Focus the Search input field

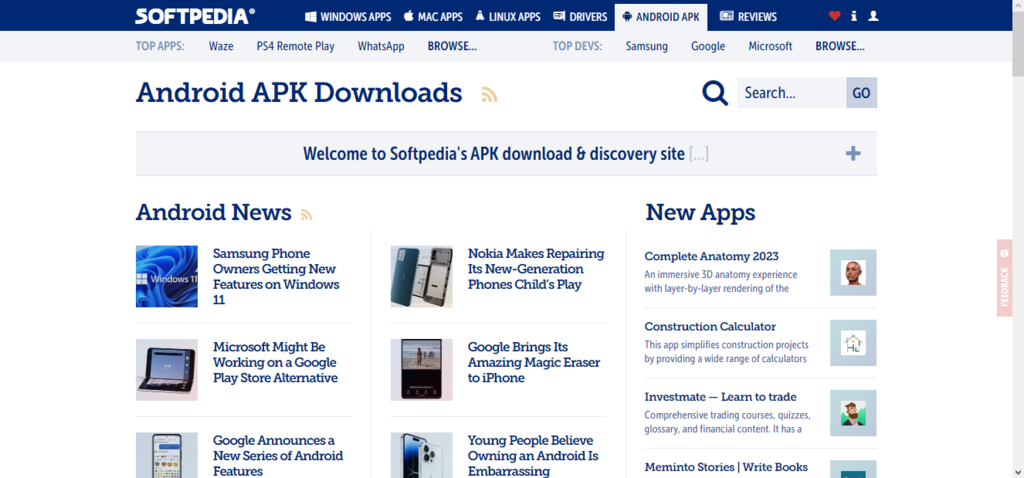click(x=792, y=93)
